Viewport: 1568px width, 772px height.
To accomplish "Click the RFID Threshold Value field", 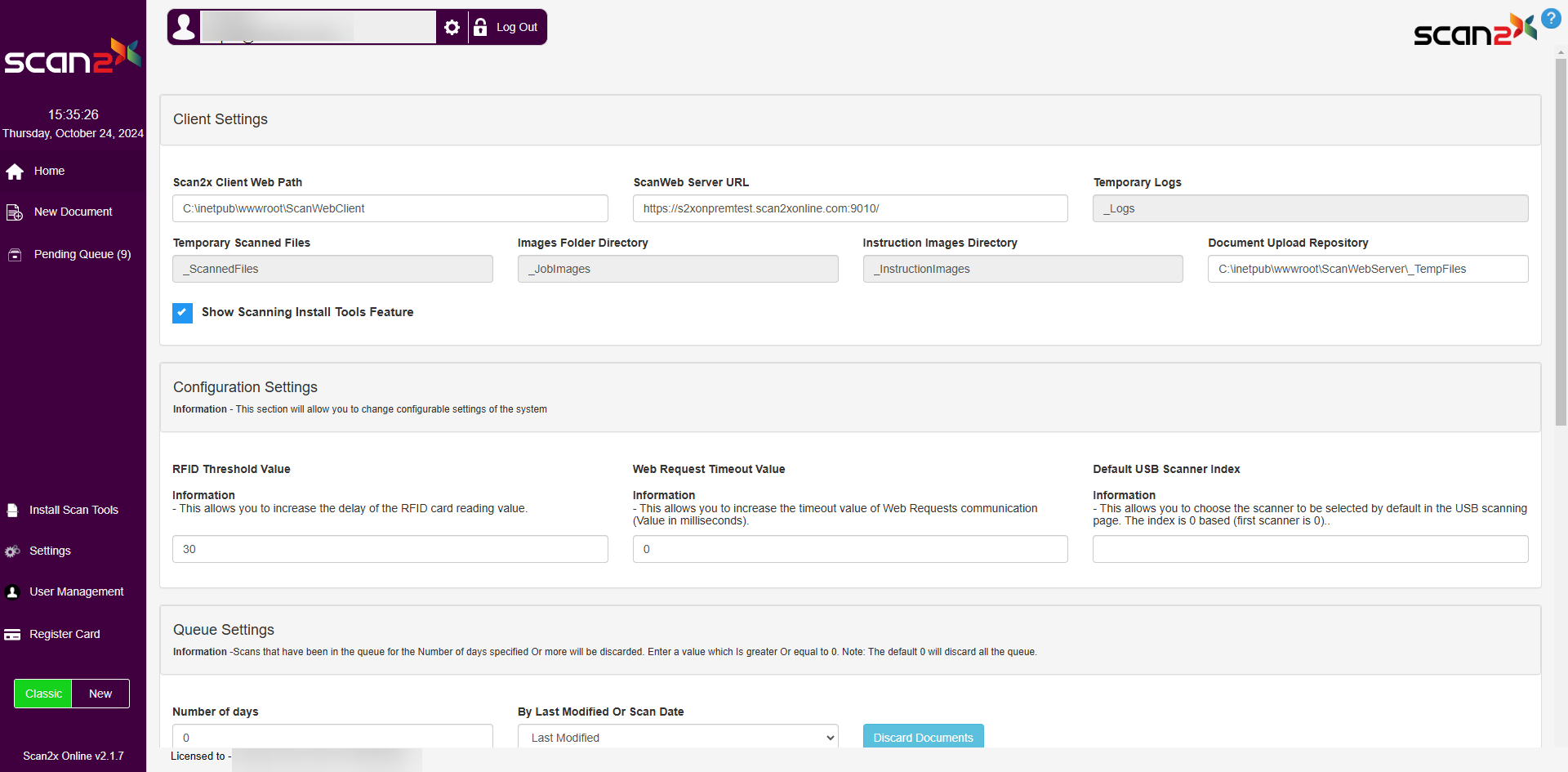I will pyautogui.click(x=390, y=549).
